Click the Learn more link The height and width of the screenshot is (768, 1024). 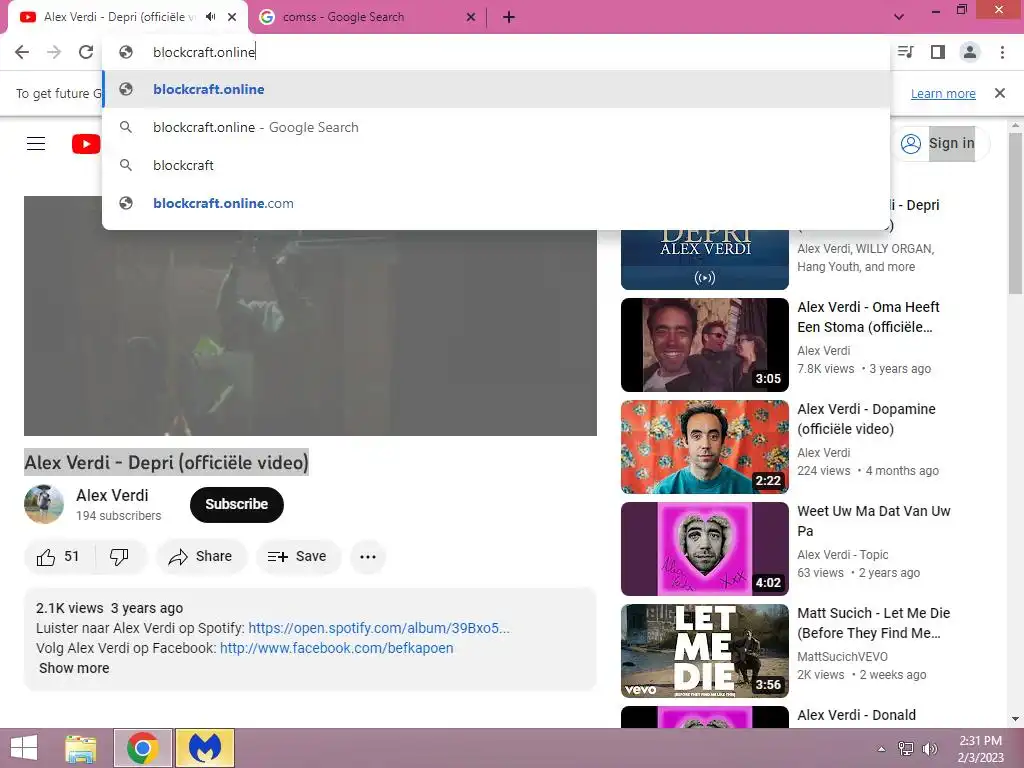click(x=943, y=93)
